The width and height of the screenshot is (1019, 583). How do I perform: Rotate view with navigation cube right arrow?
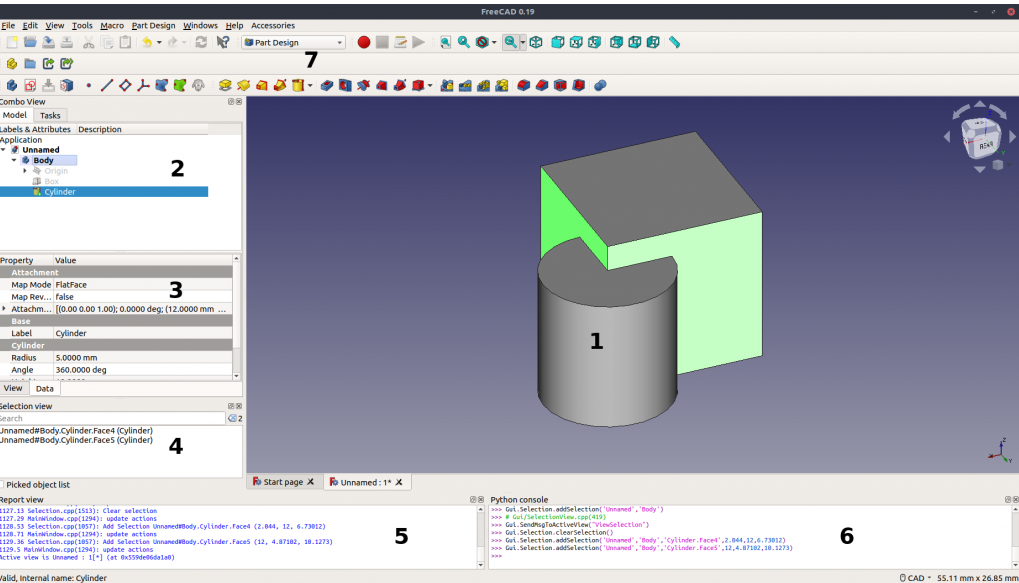click(1012, 136)
